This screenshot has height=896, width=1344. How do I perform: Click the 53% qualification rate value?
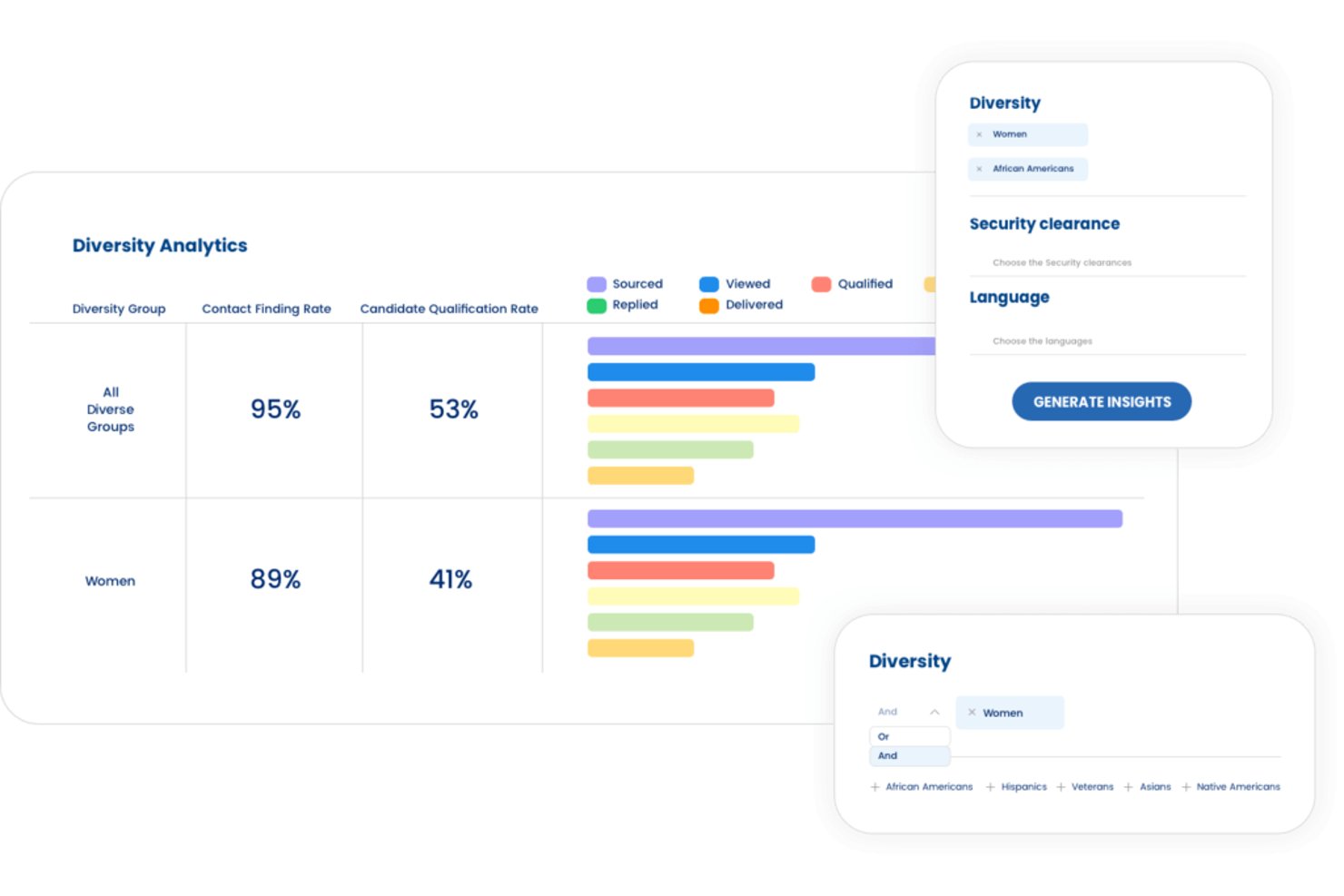[x=453, y=409]
